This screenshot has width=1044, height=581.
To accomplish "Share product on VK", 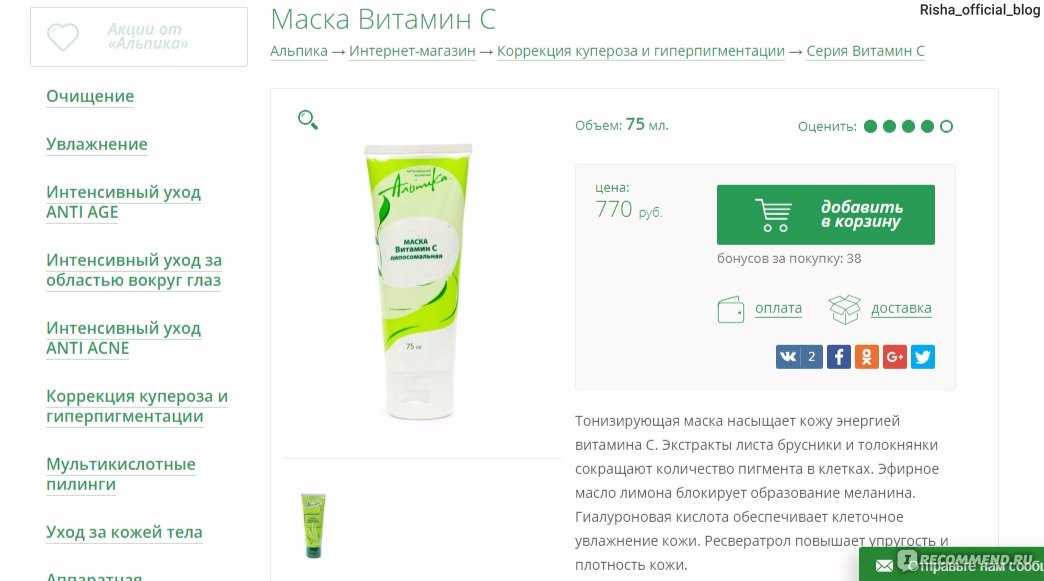I will [799, 357].
